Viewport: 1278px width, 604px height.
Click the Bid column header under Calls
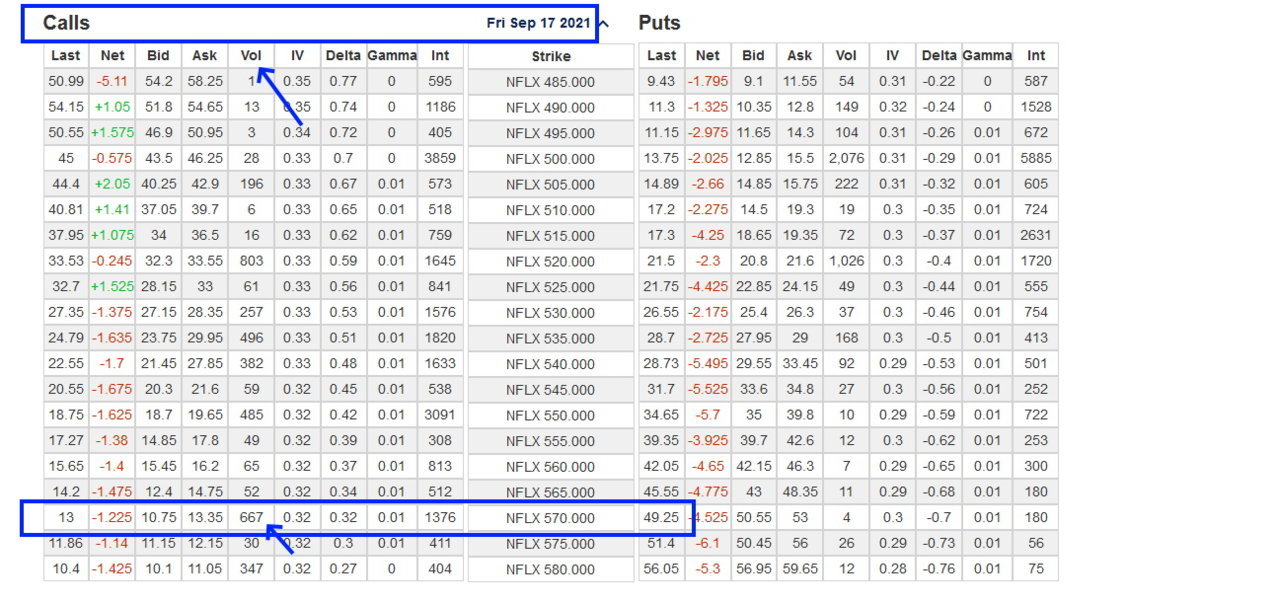click(x=158, y=56)
